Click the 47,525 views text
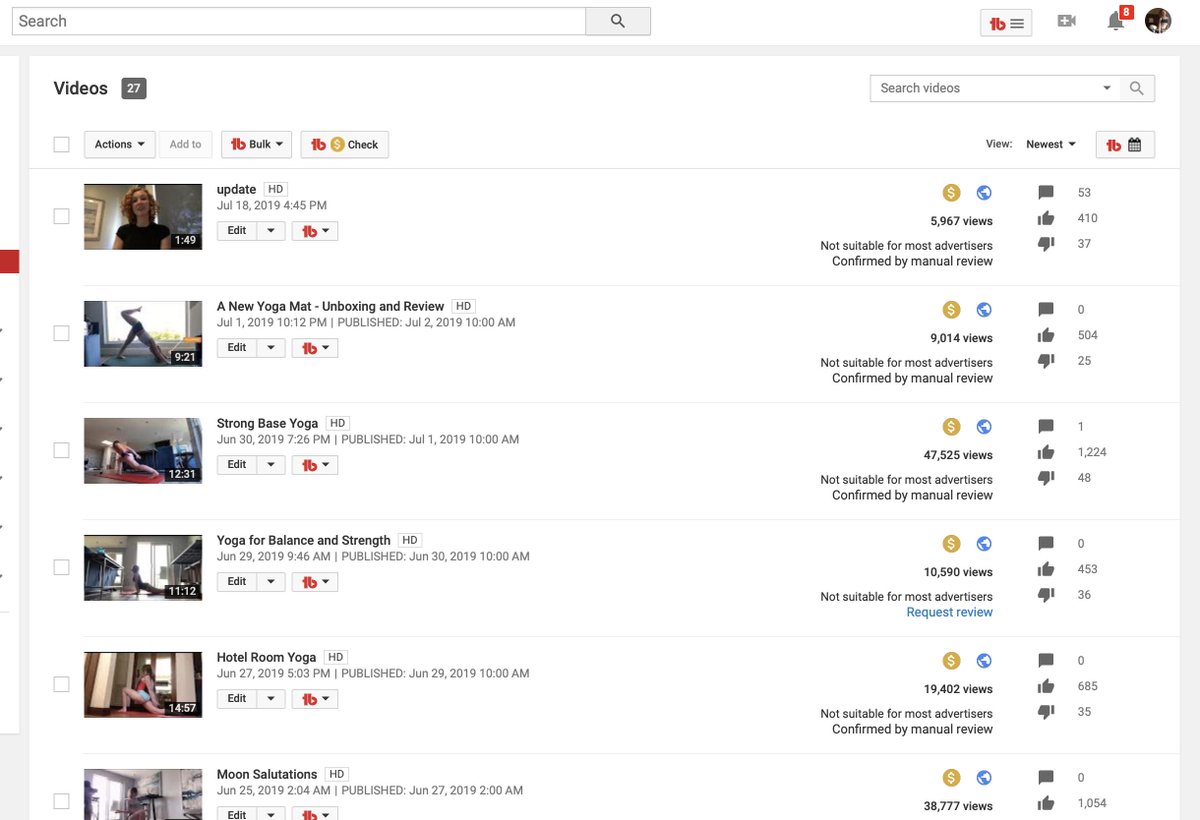Screen dimensions: 1200x820 pyautogui.click(x=958, y=455)
